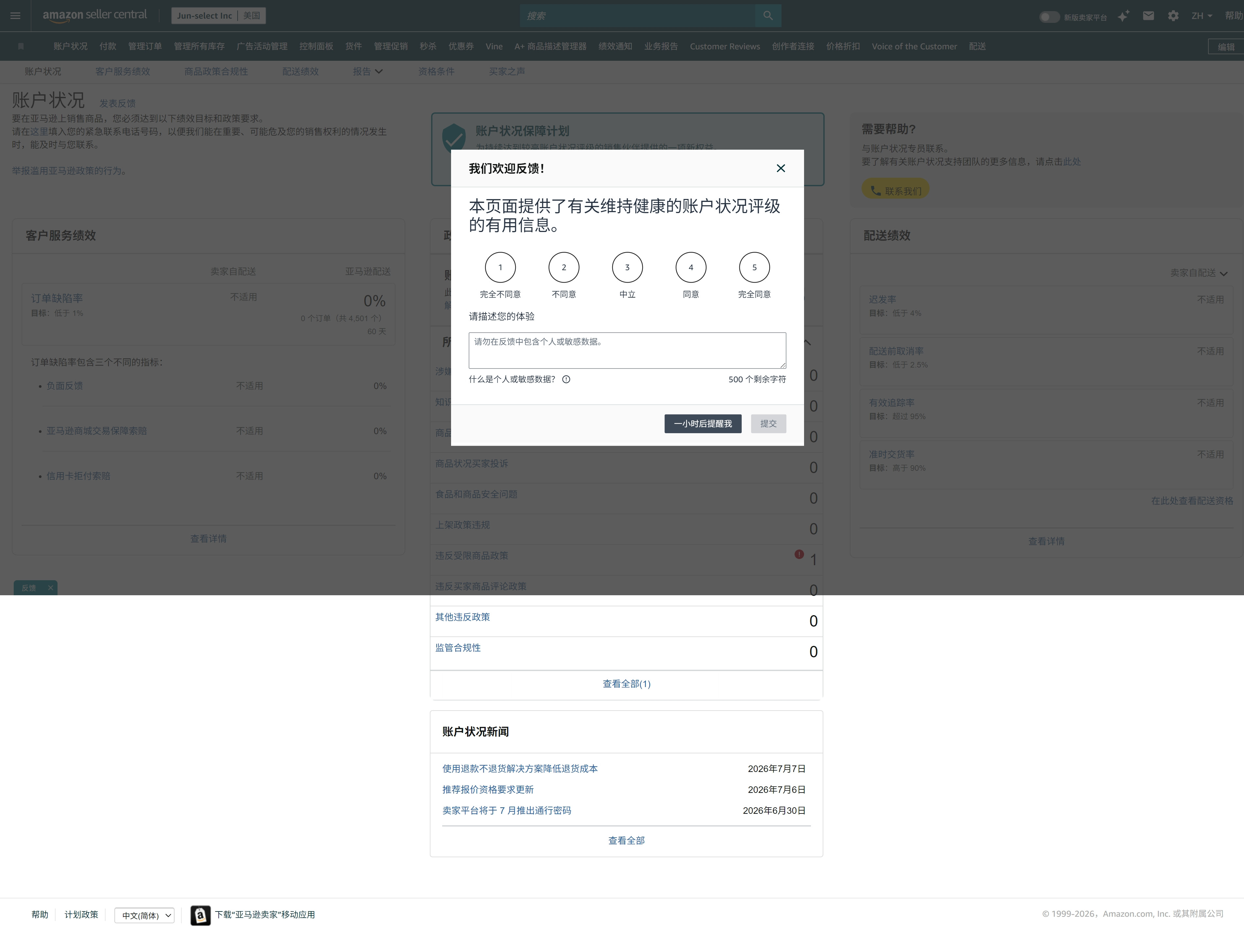Screen dimensions: 1244x952
Task: Open Voice of the Customer menu
Action: (914, 46)
